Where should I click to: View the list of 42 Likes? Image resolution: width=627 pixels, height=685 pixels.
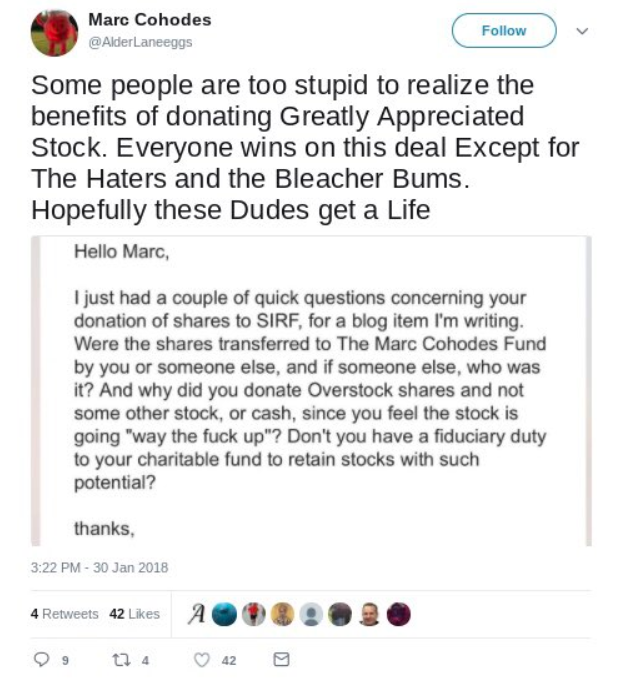134,614
